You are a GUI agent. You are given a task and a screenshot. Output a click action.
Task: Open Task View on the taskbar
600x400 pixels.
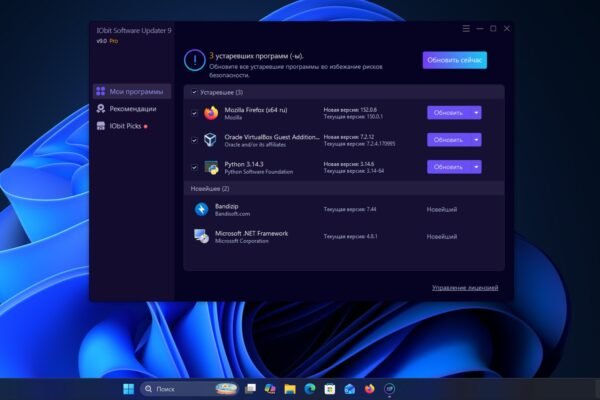[250, 389]
